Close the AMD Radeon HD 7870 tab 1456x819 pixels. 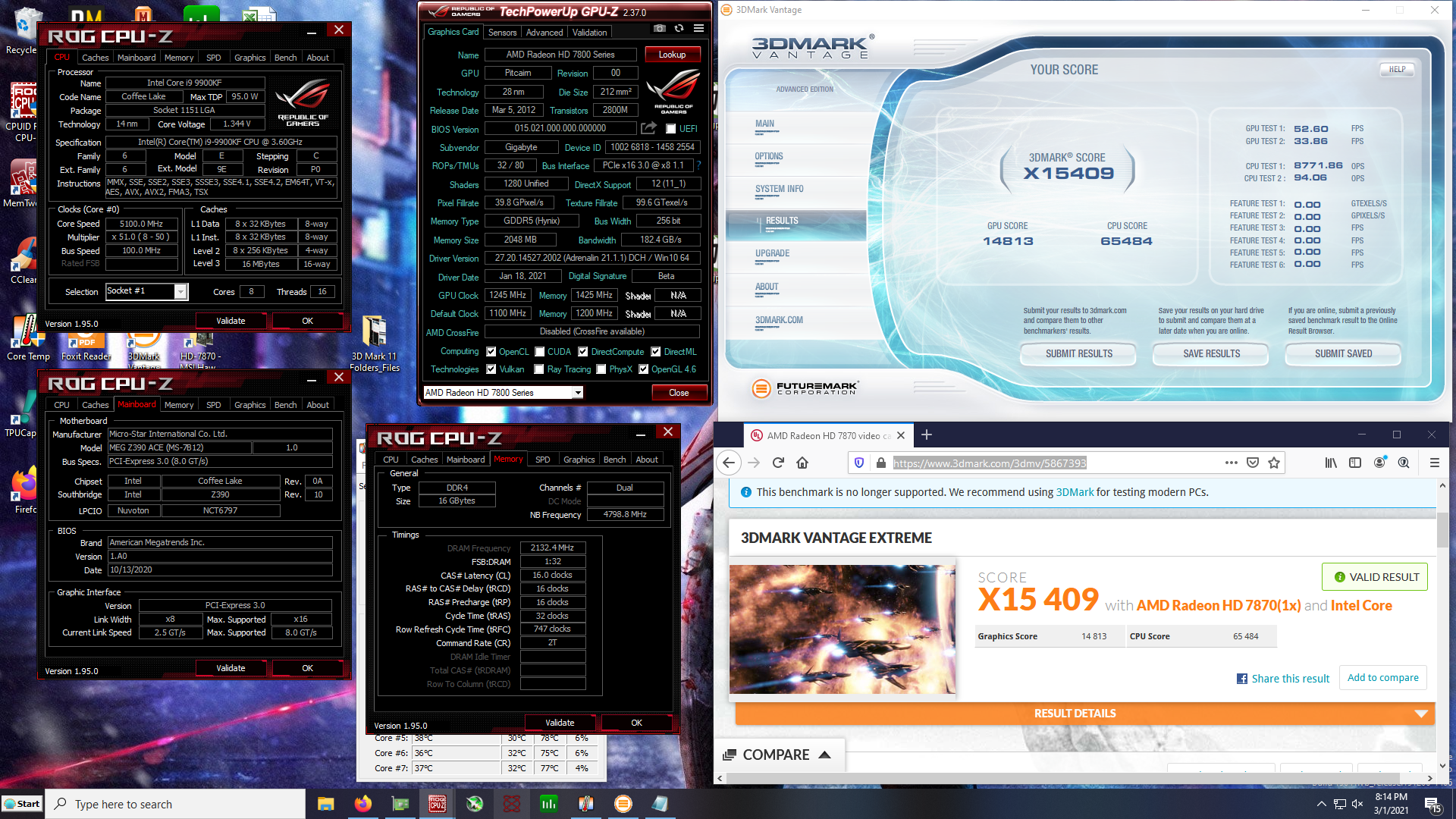point(901,435)
